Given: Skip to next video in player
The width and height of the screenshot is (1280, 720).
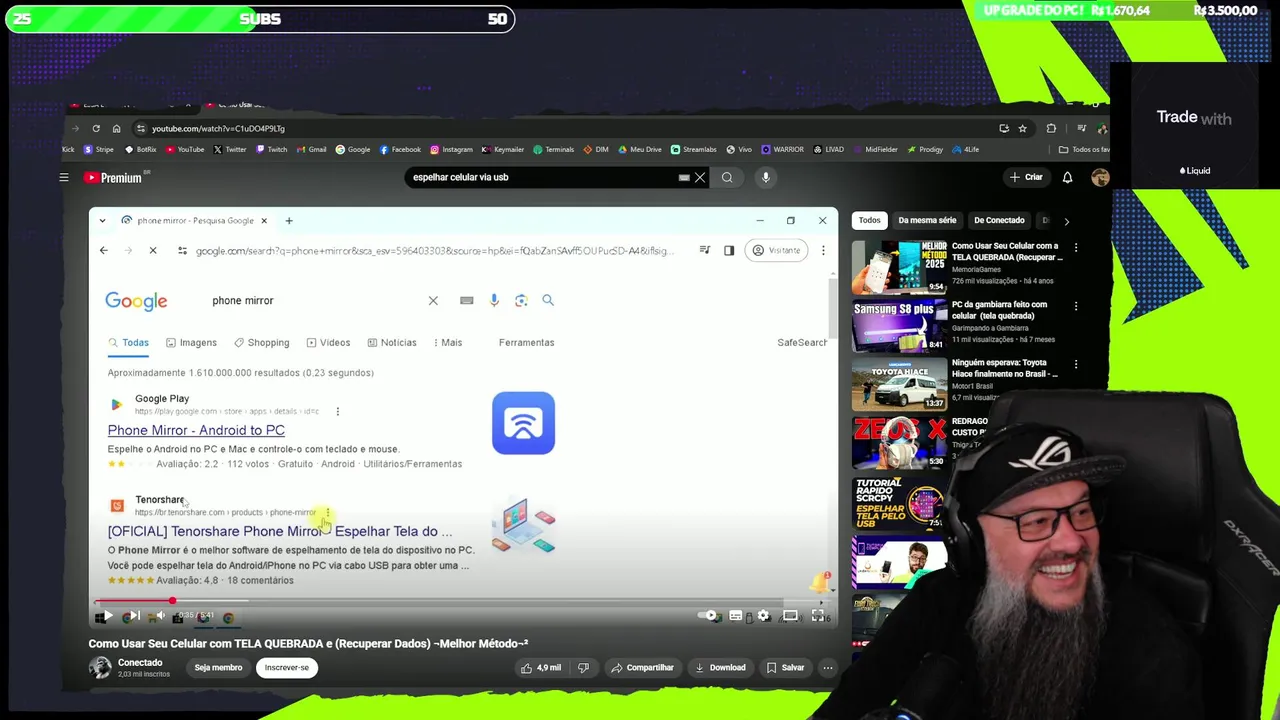Looking at the screenshot, I should coord(133,616).
